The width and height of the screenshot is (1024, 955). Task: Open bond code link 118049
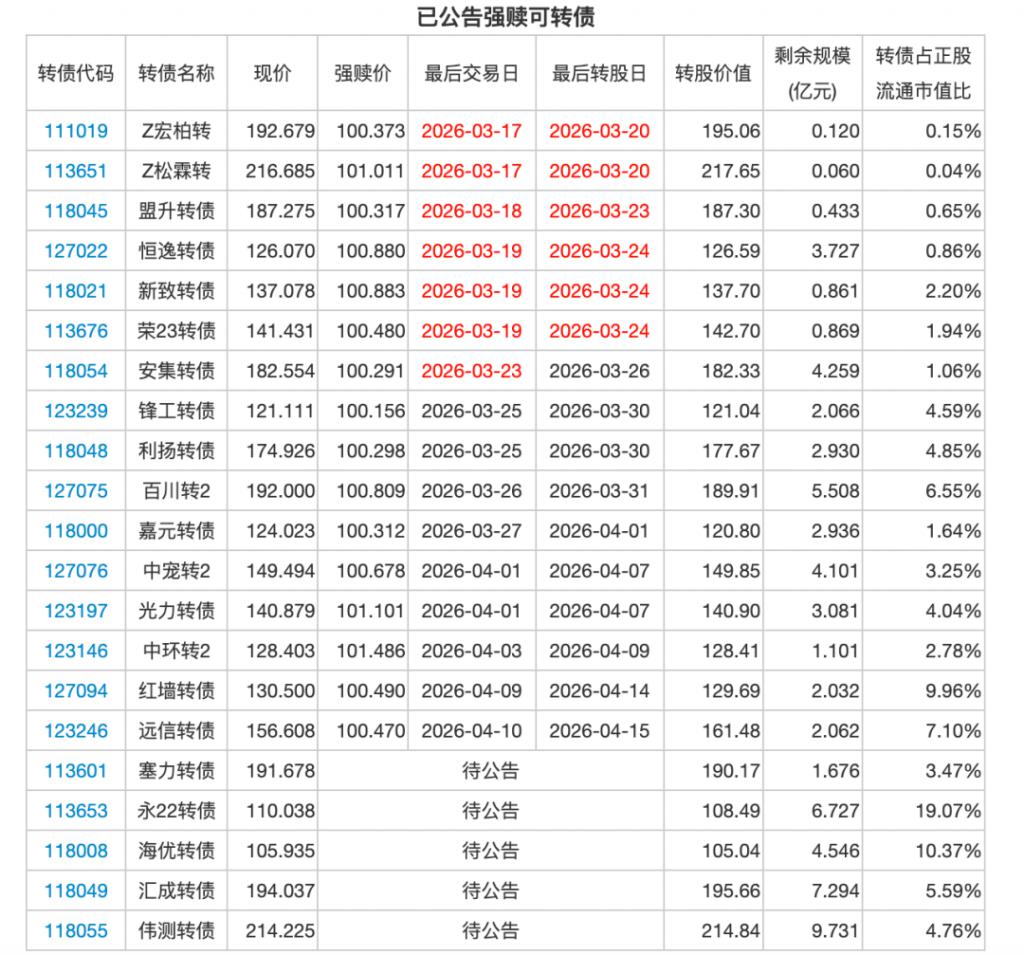point(76,891)
